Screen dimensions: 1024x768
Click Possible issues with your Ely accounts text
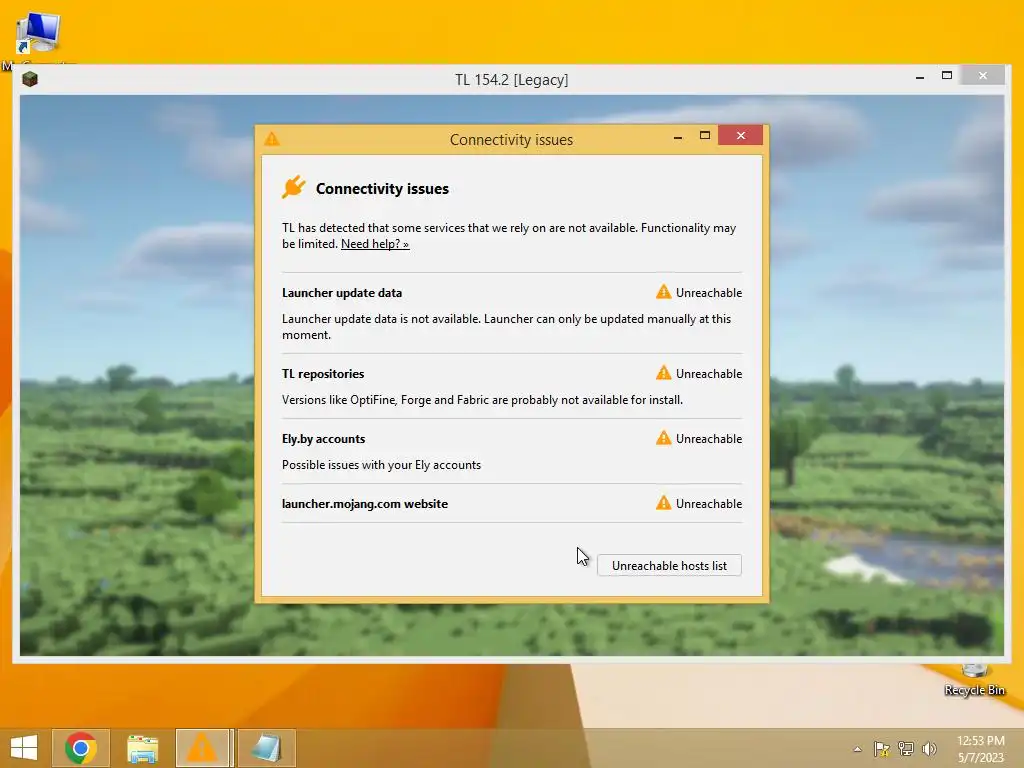[x=381, y=465]
